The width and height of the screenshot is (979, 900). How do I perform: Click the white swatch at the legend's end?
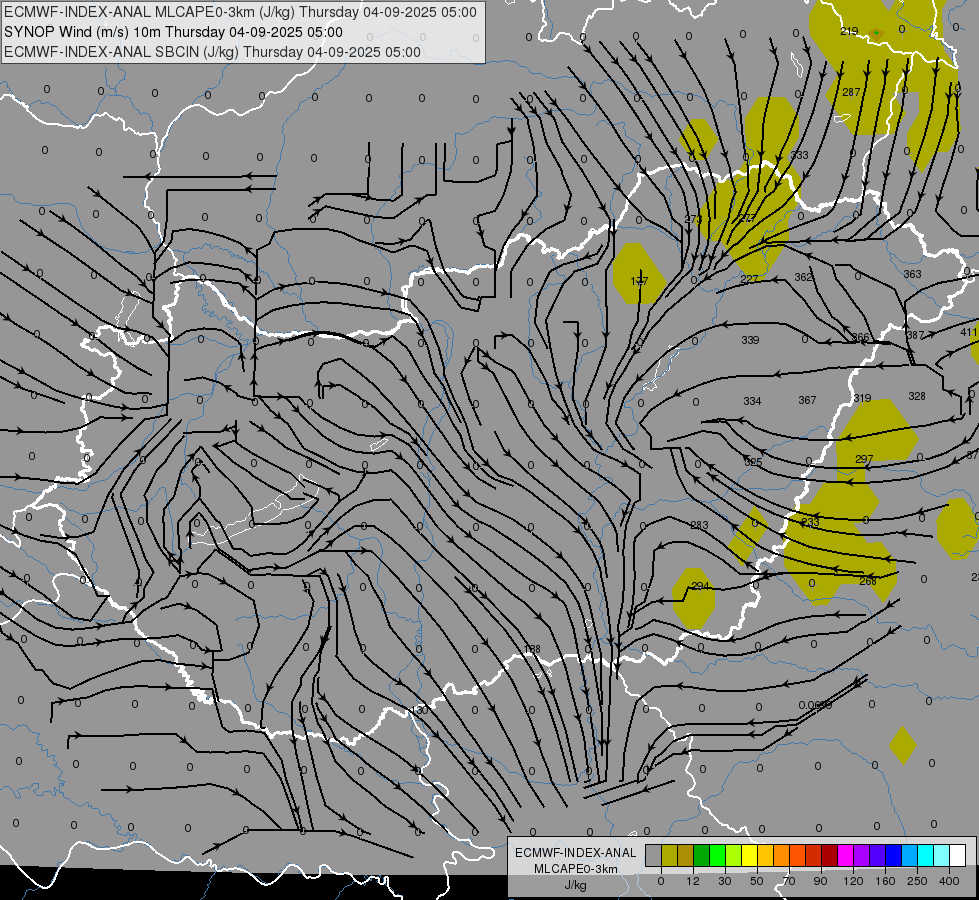coord(958,856)
